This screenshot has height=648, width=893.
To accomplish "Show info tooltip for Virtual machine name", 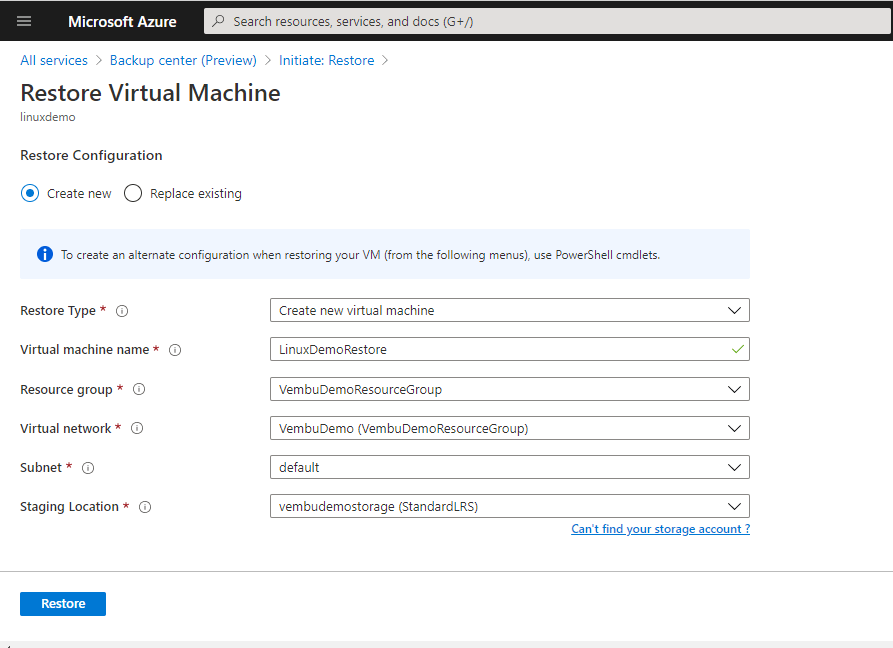I will pyautogui.click(x=175, y=350).
